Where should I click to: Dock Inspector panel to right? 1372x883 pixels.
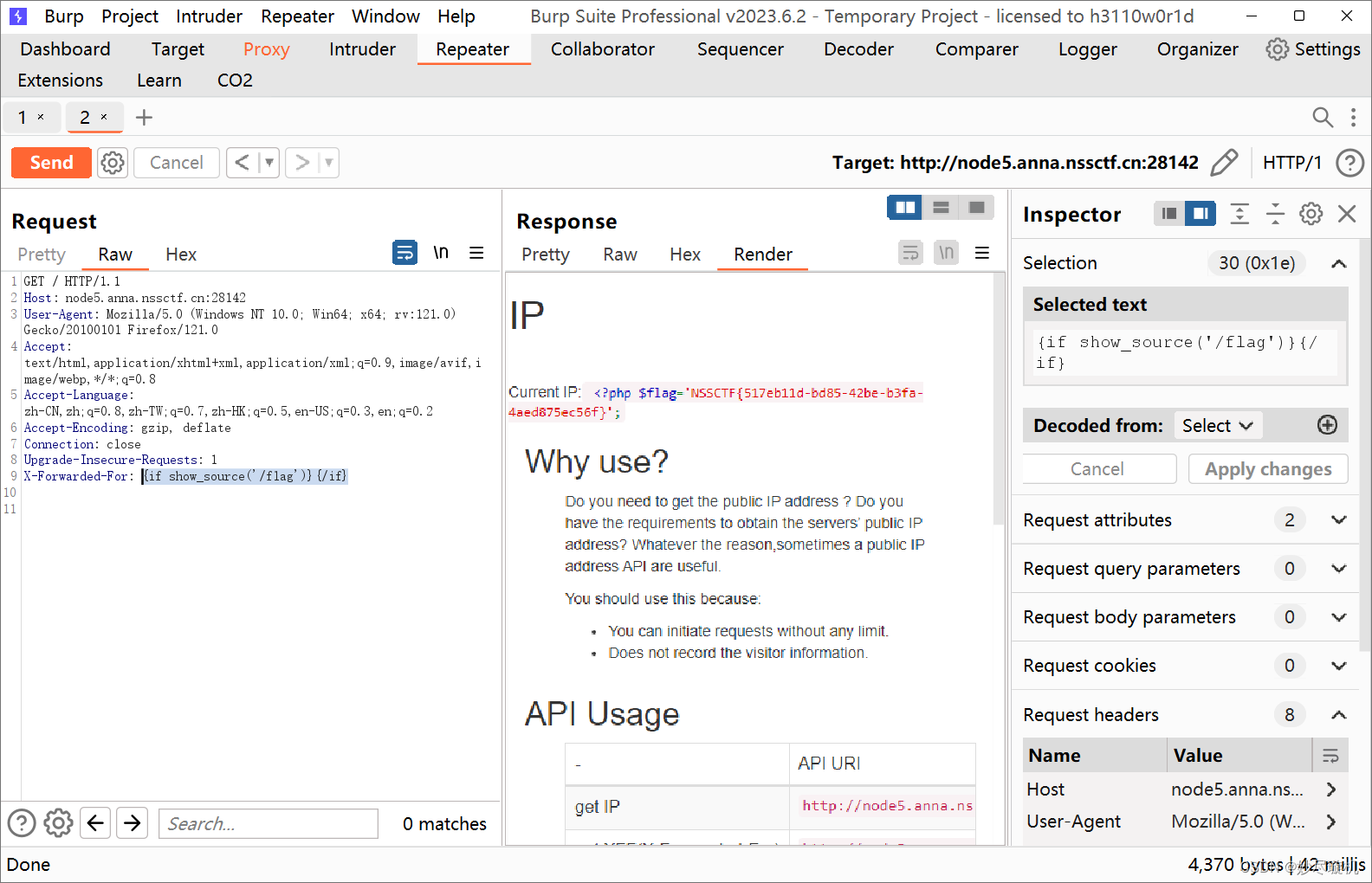click(x=1200, y=214)
